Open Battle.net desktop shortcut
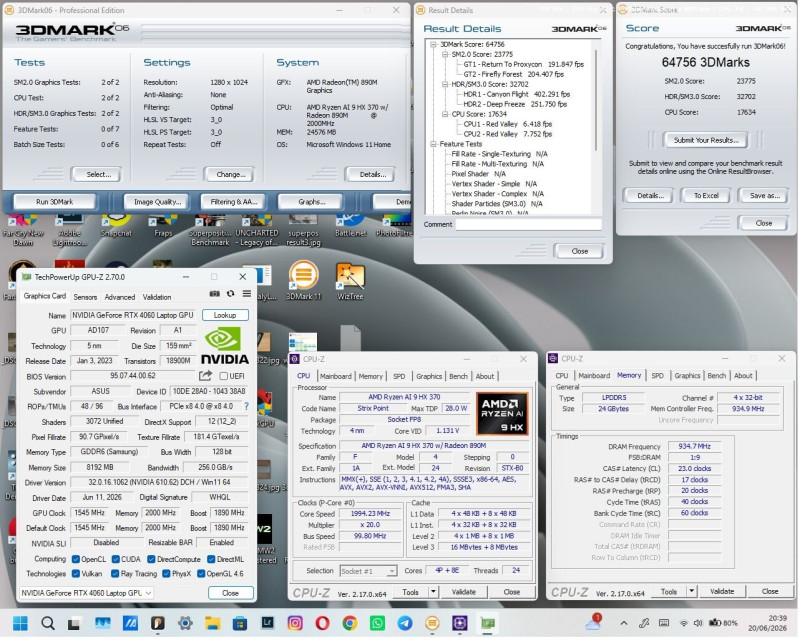800x643 pixels. click(x=351, y=226)
